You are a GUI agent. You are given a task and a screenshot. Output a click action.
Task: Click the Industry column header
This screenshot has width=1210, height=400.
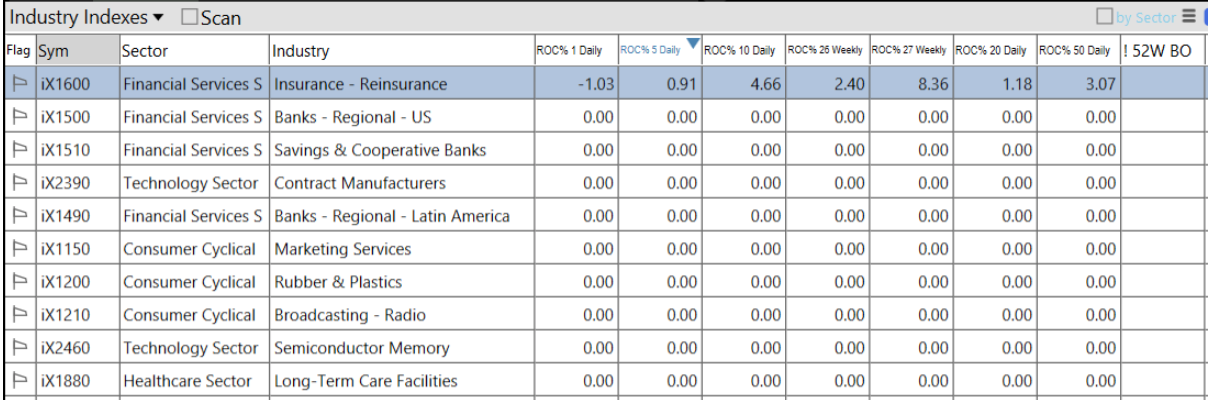point(400,51)
